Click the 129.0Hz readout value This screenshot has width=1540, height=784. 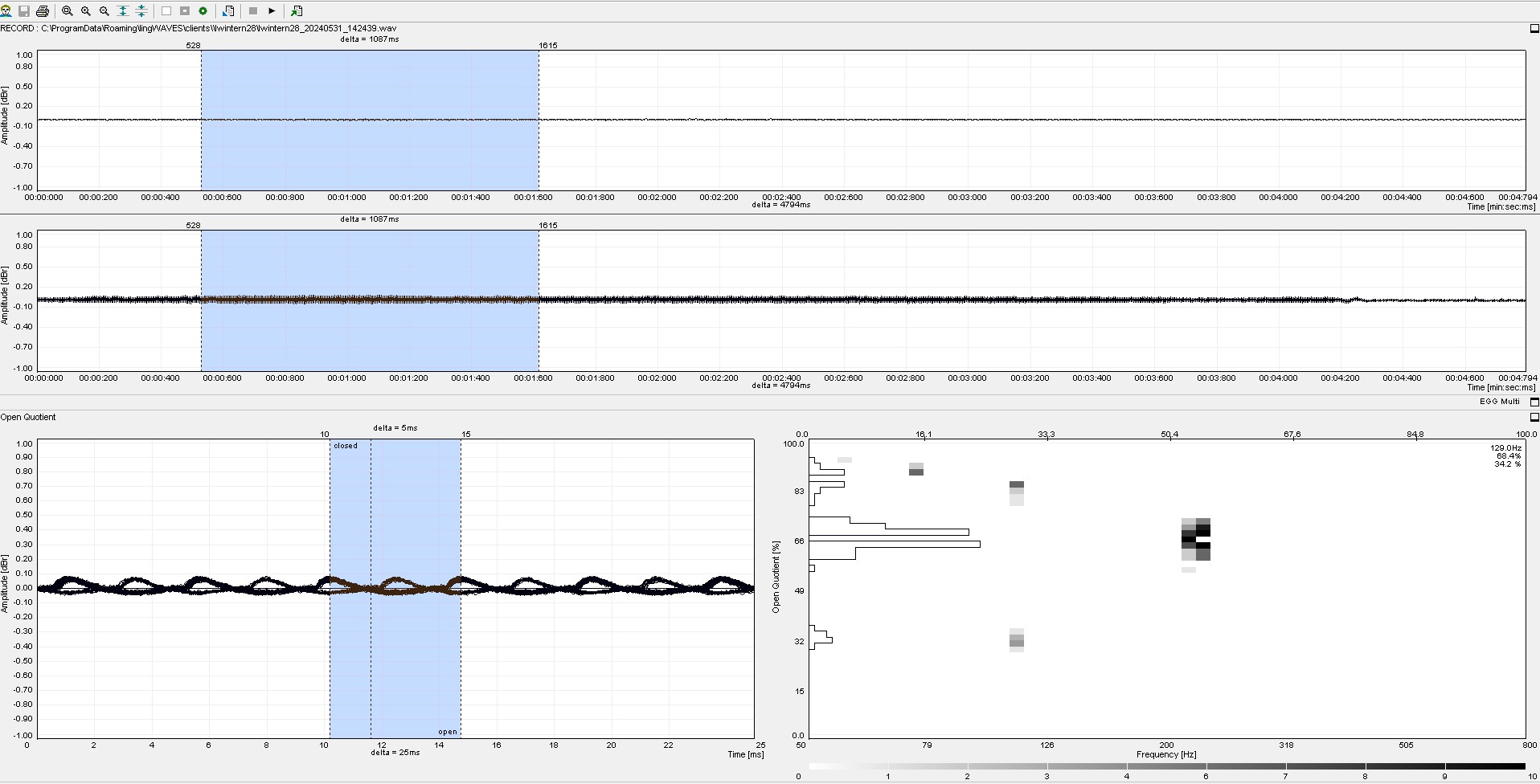(1506, 448)
